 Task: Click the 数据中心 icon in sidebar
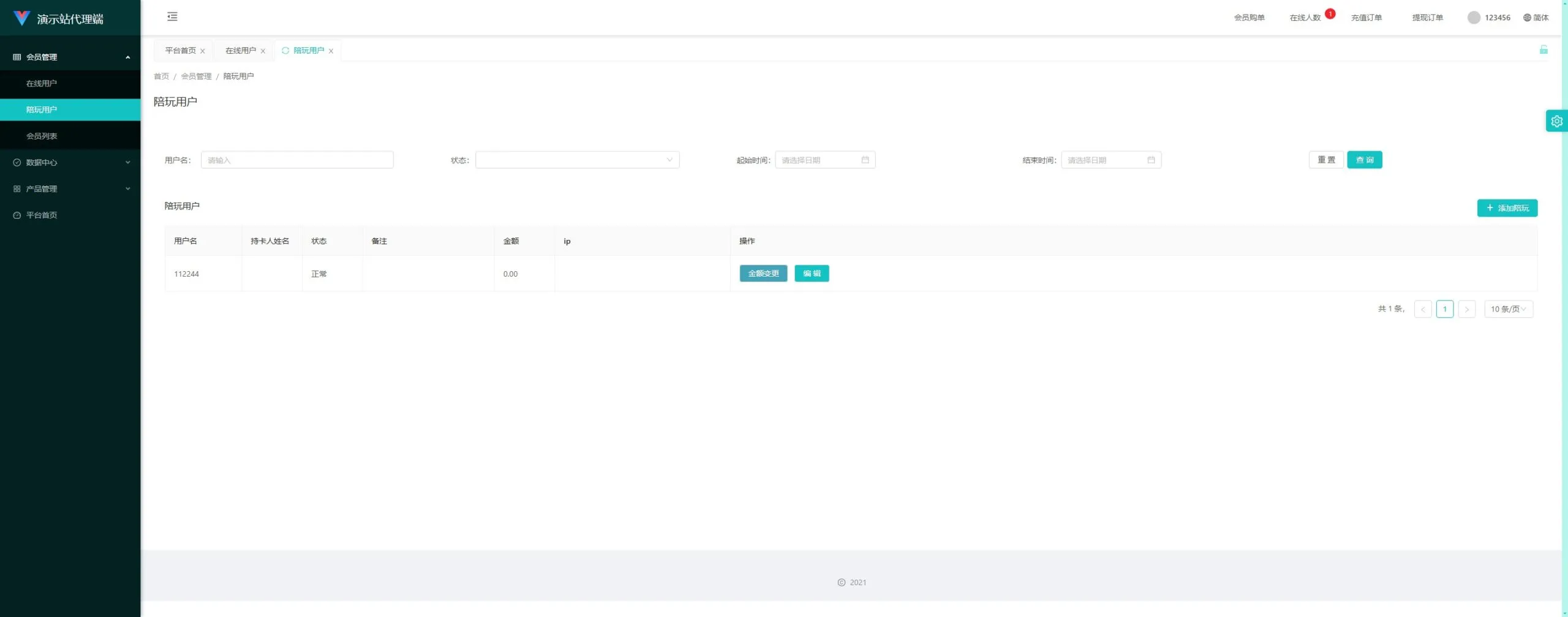tap(17, 162)
